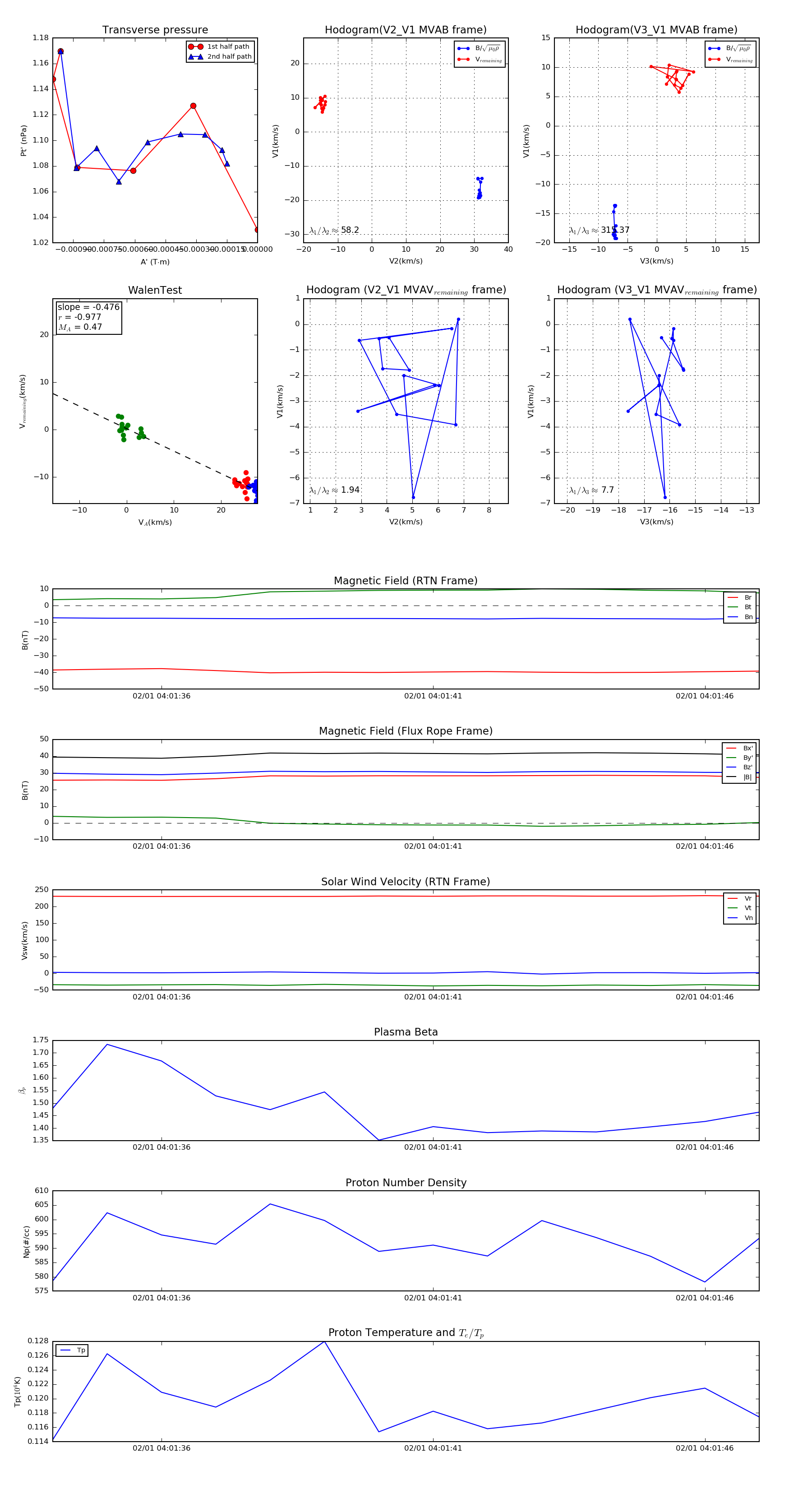Select the 'slope = -0.476' annotation
Screen dimensions: 812x1489
(88, 307)
